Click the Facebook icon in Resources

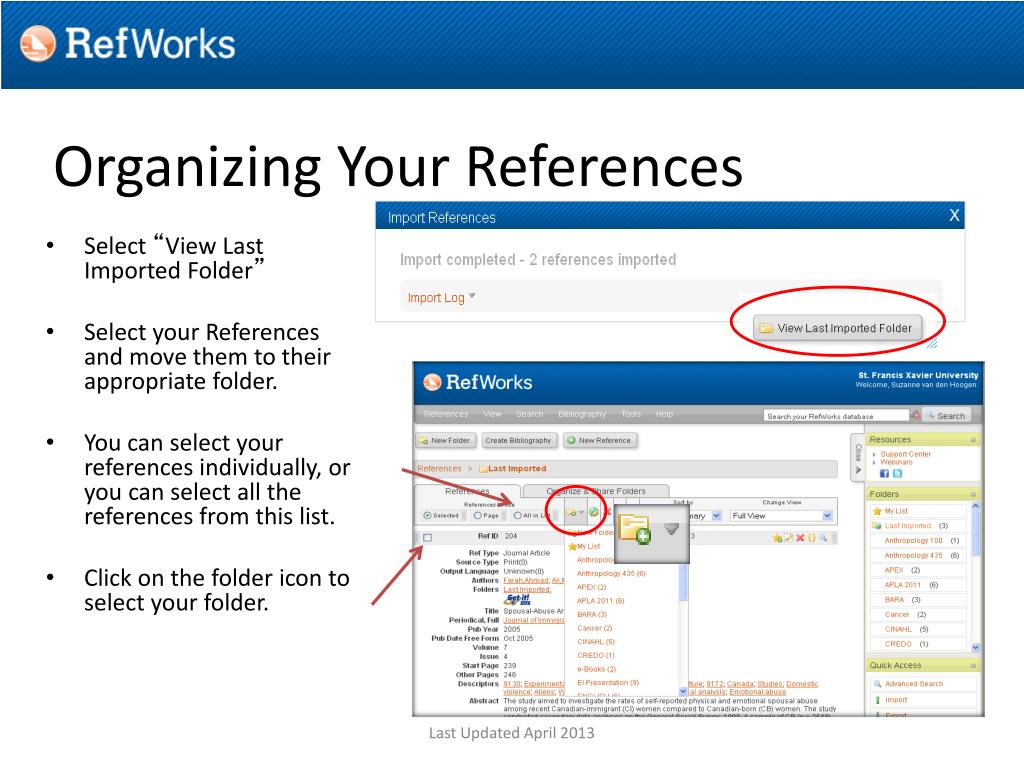[x=884, y=473]
